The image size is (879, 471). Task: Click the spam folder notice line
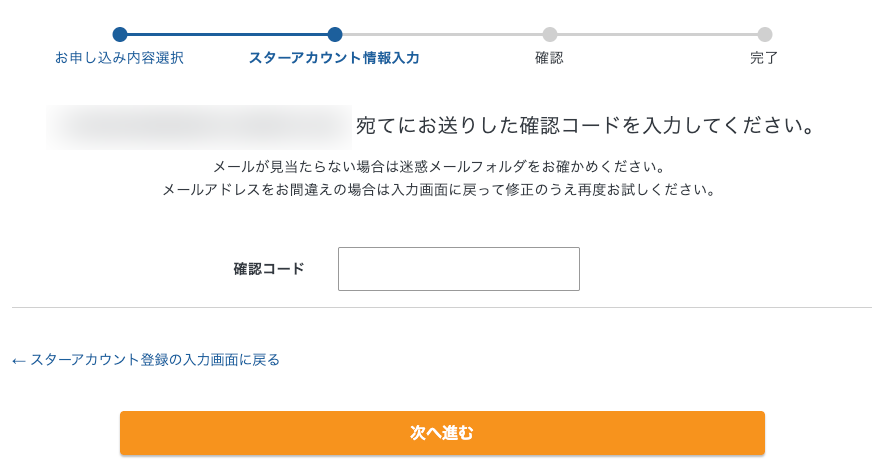click(440, 166)
